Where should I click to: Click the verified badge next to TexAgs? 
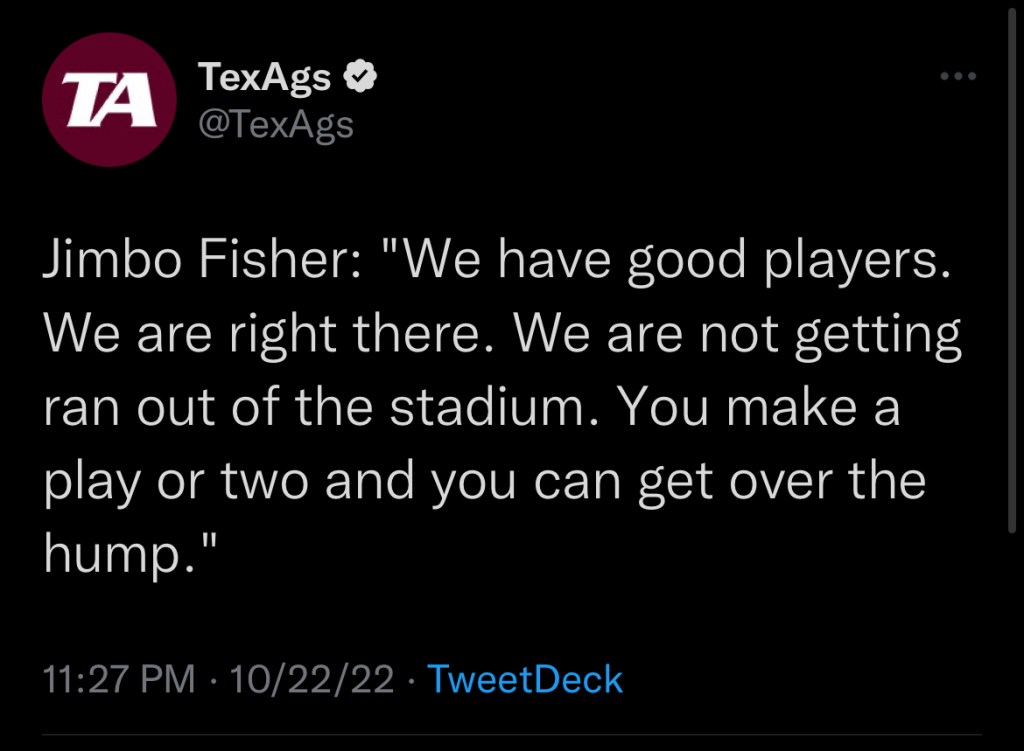pos(359,77)
